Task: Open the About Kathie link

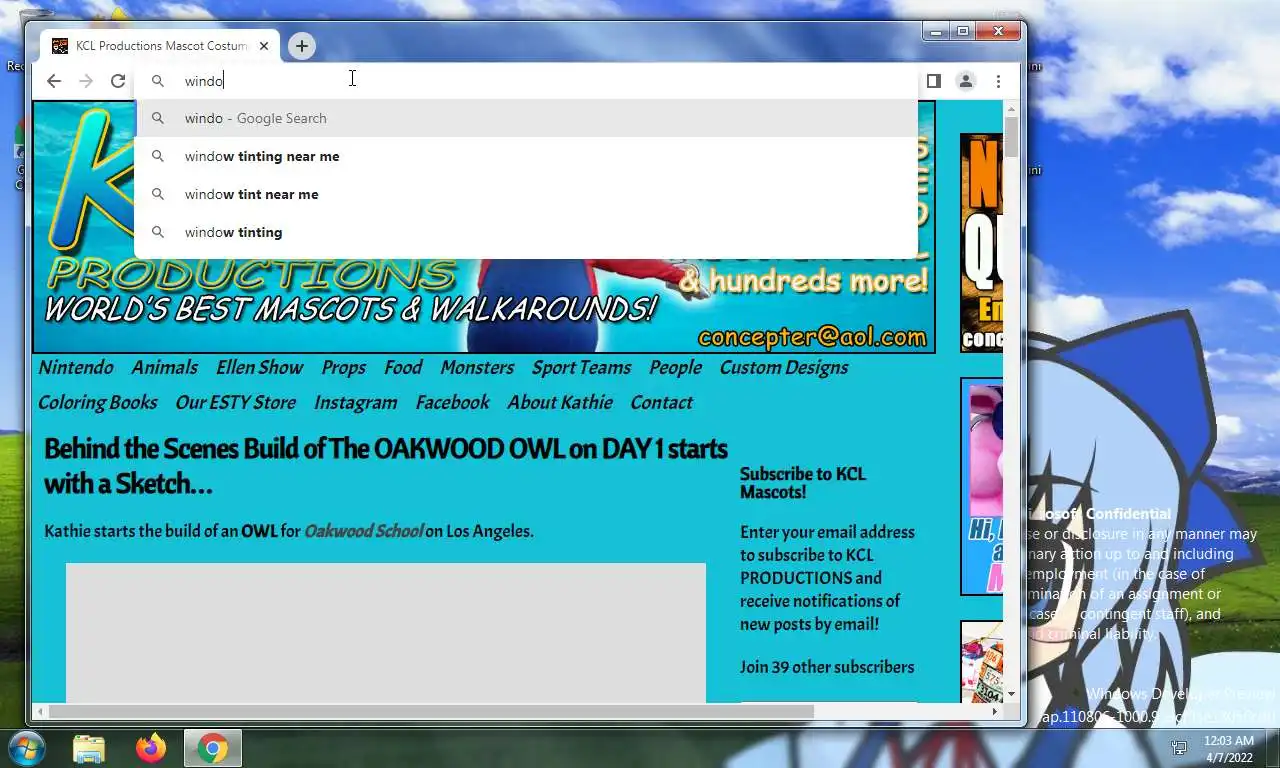Action: [560, 402]
